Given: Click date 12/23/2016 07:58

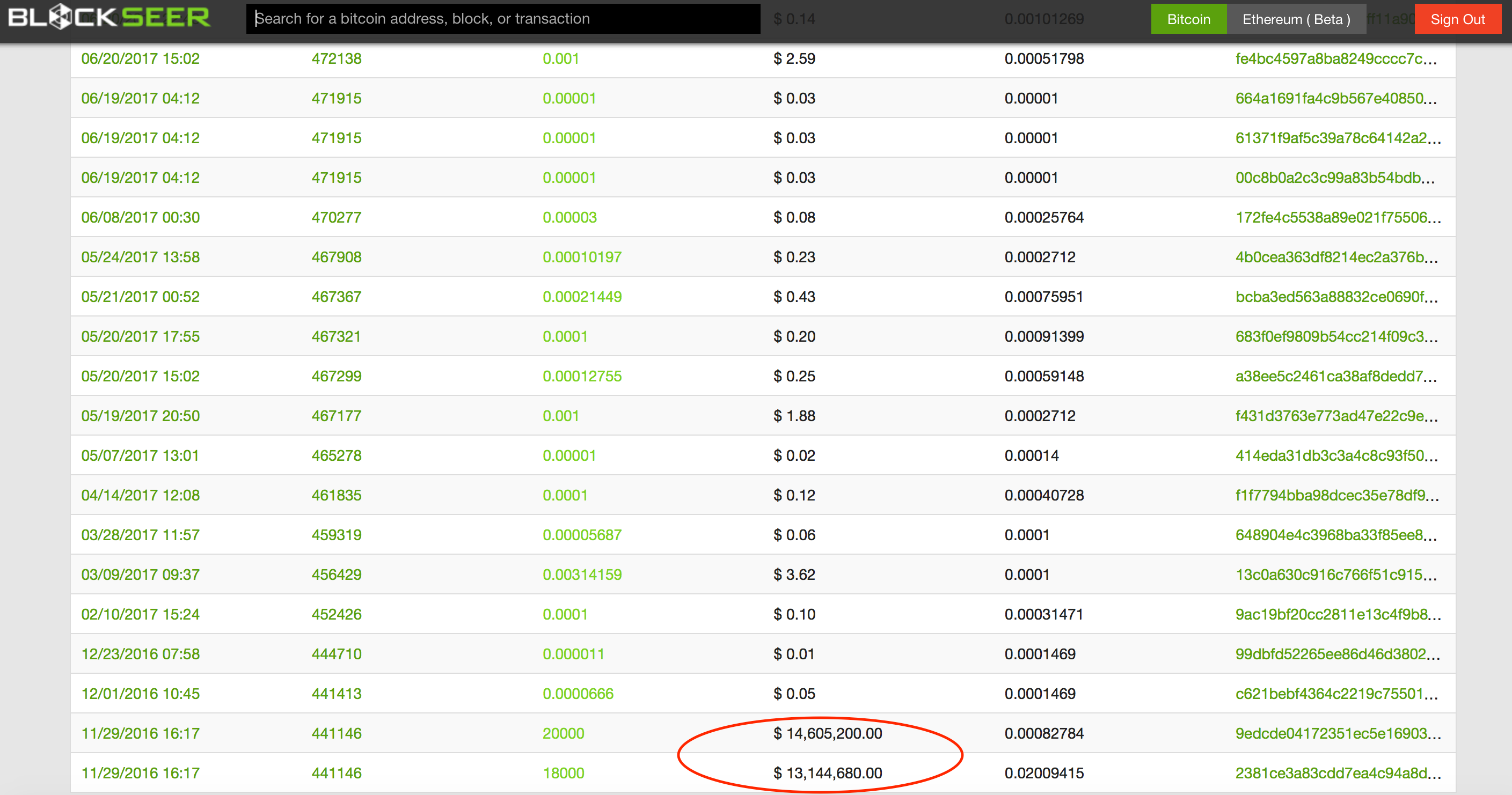Looking at the screenshot, I should pos(140,654).
